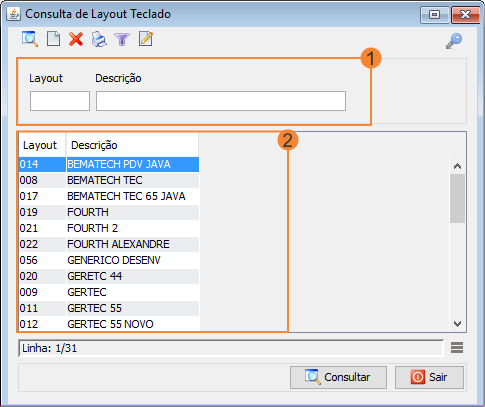Open the list options icon beside Linha bar
This screenshot has width=485, height=407.
click(457, 348)
